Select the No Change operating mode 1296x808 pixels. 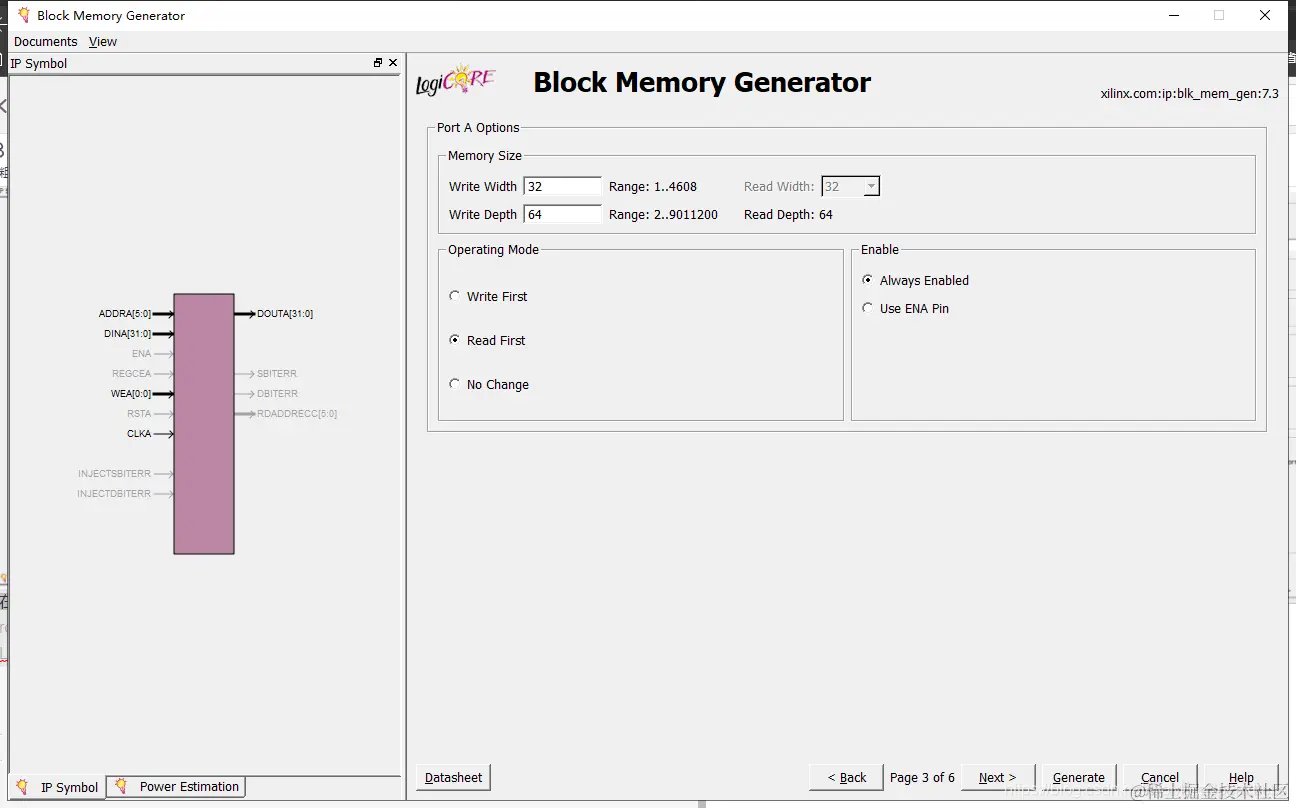coord(455,384)
